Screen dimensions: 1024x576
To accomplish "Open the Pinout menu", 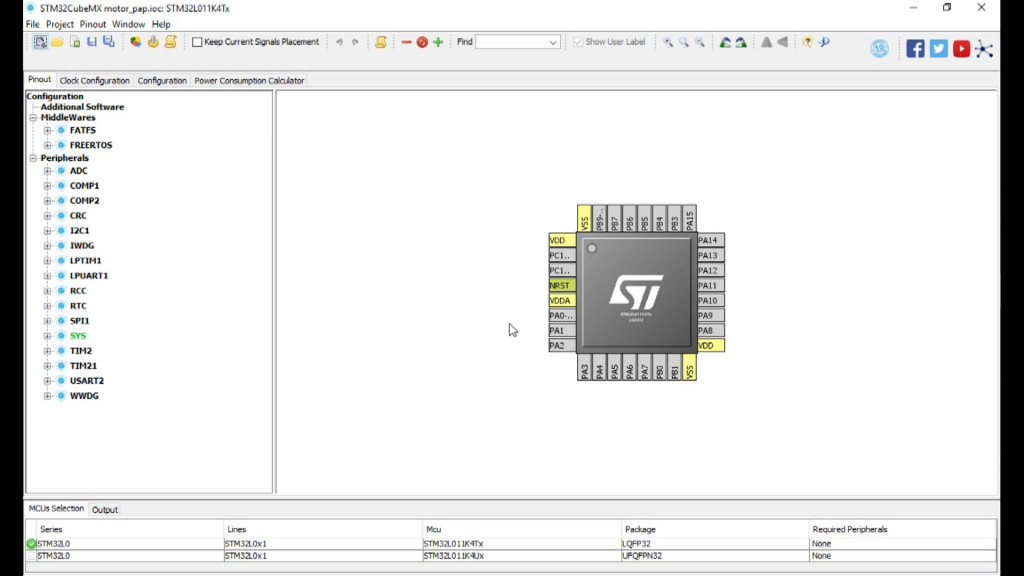I will [x=92, y=24].
